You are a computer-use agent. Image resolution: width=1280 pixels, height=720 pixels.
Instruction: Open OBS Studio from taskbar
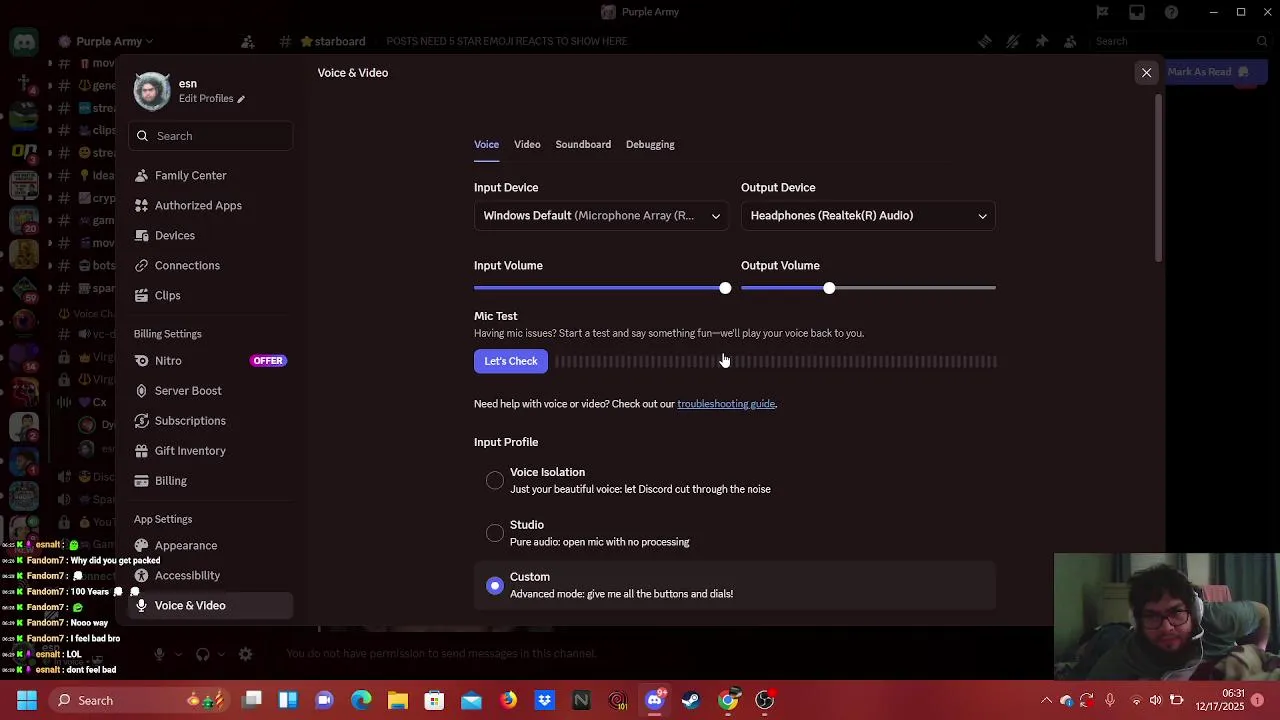tap(765, 700)
